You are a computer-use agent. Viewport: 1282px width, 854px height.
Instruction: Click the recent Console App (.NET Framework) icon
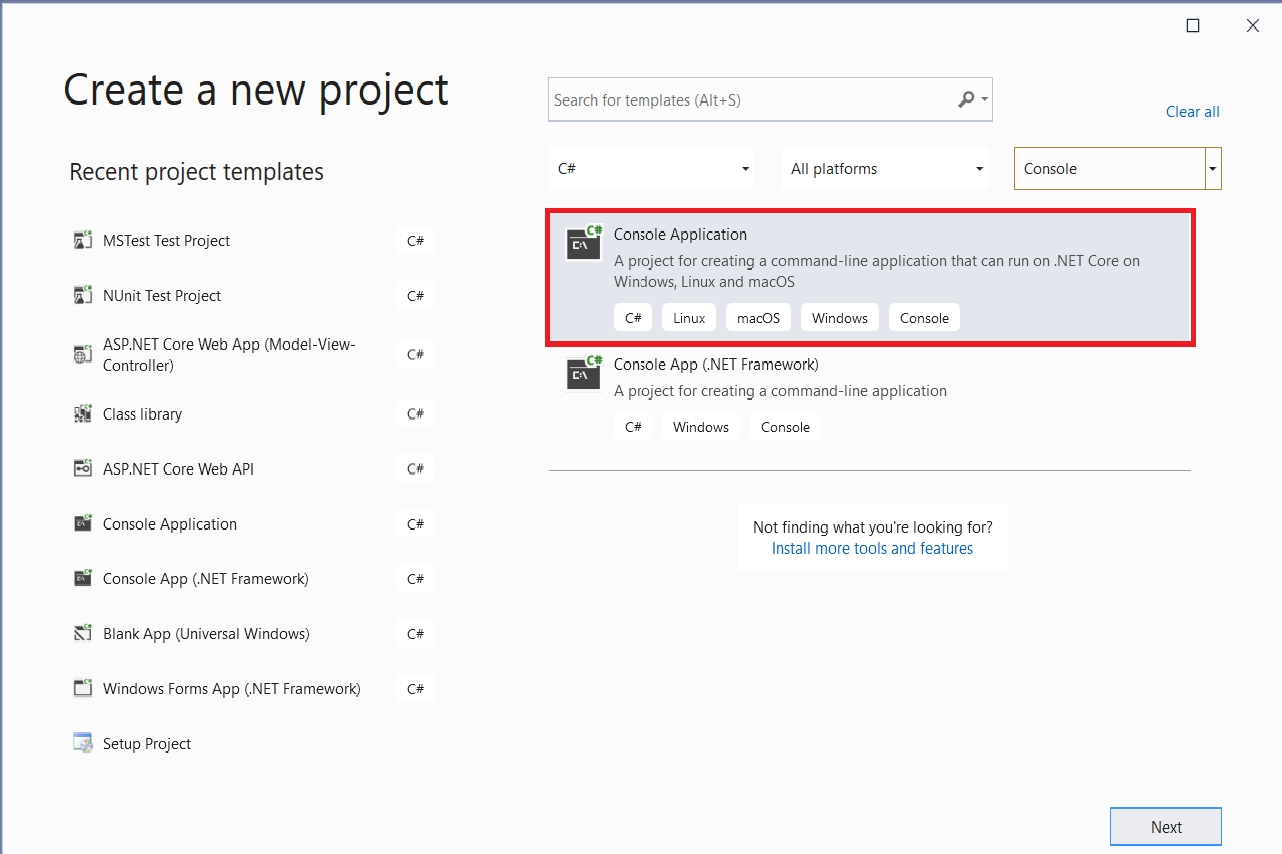[83, 579]
